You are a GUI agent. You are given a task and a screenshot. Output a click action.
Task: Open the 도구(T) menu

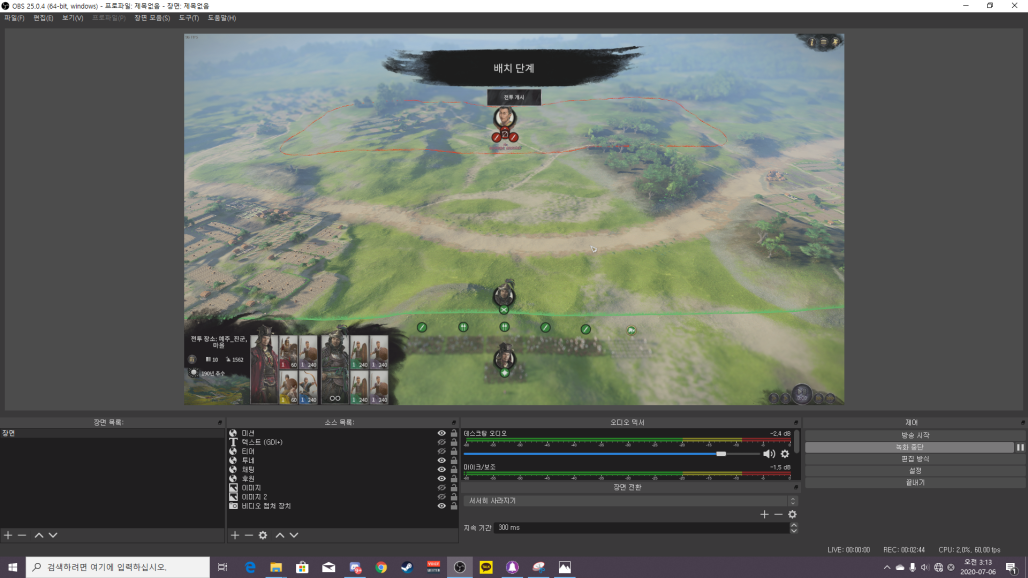[189, 18]
